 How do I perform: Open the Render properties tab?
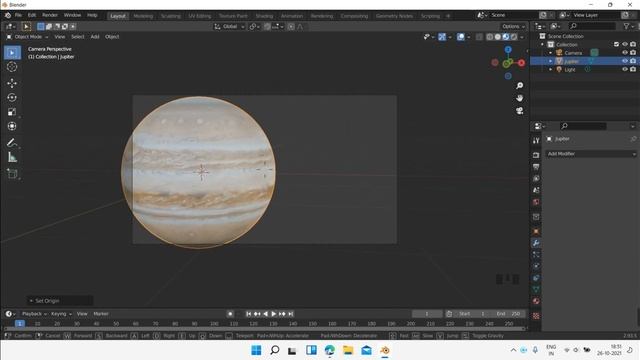pos(536,155)
